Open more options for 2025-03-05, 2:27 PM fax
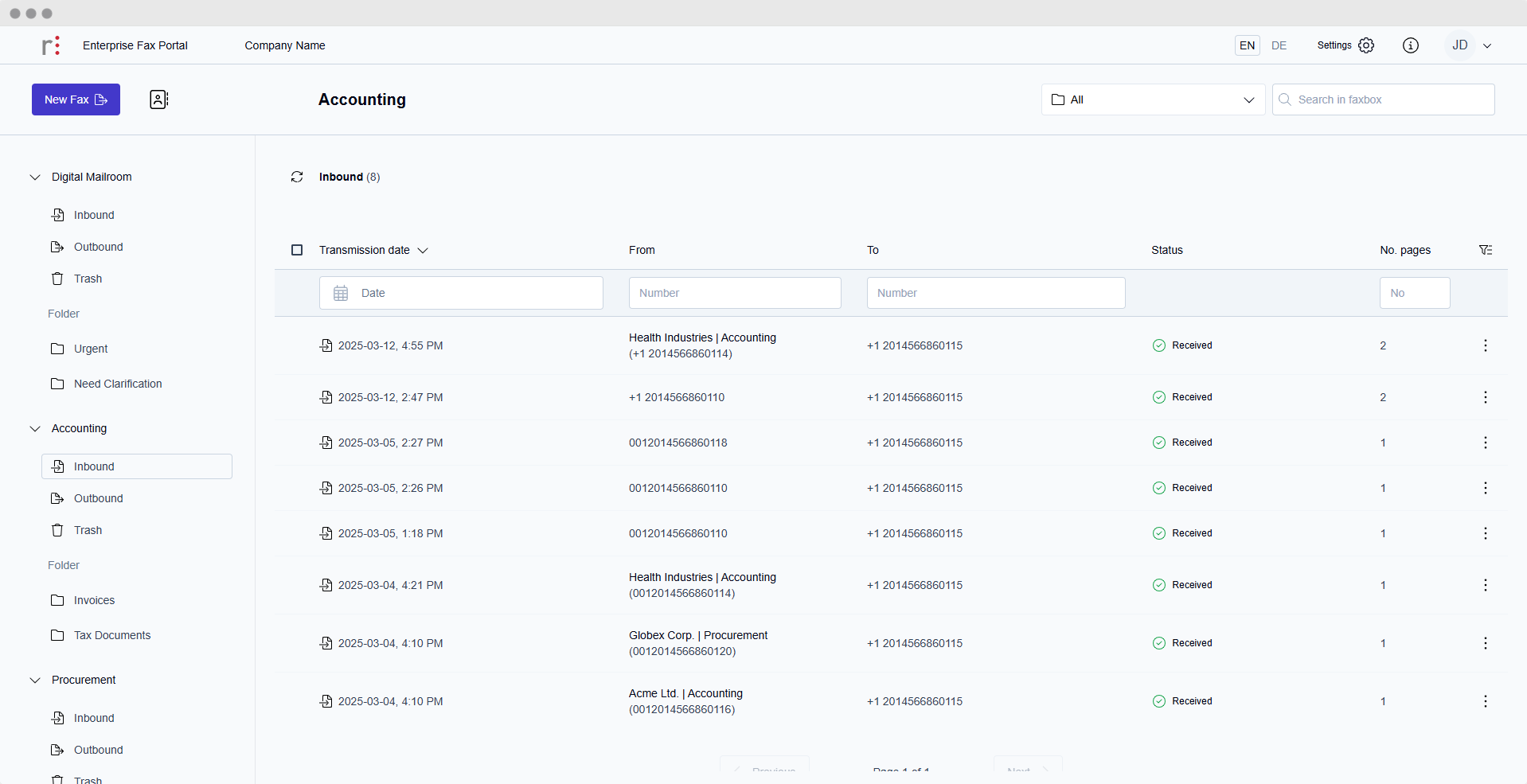The height and width of the screenshot is (784, 1527). (x=1486, y=443)
